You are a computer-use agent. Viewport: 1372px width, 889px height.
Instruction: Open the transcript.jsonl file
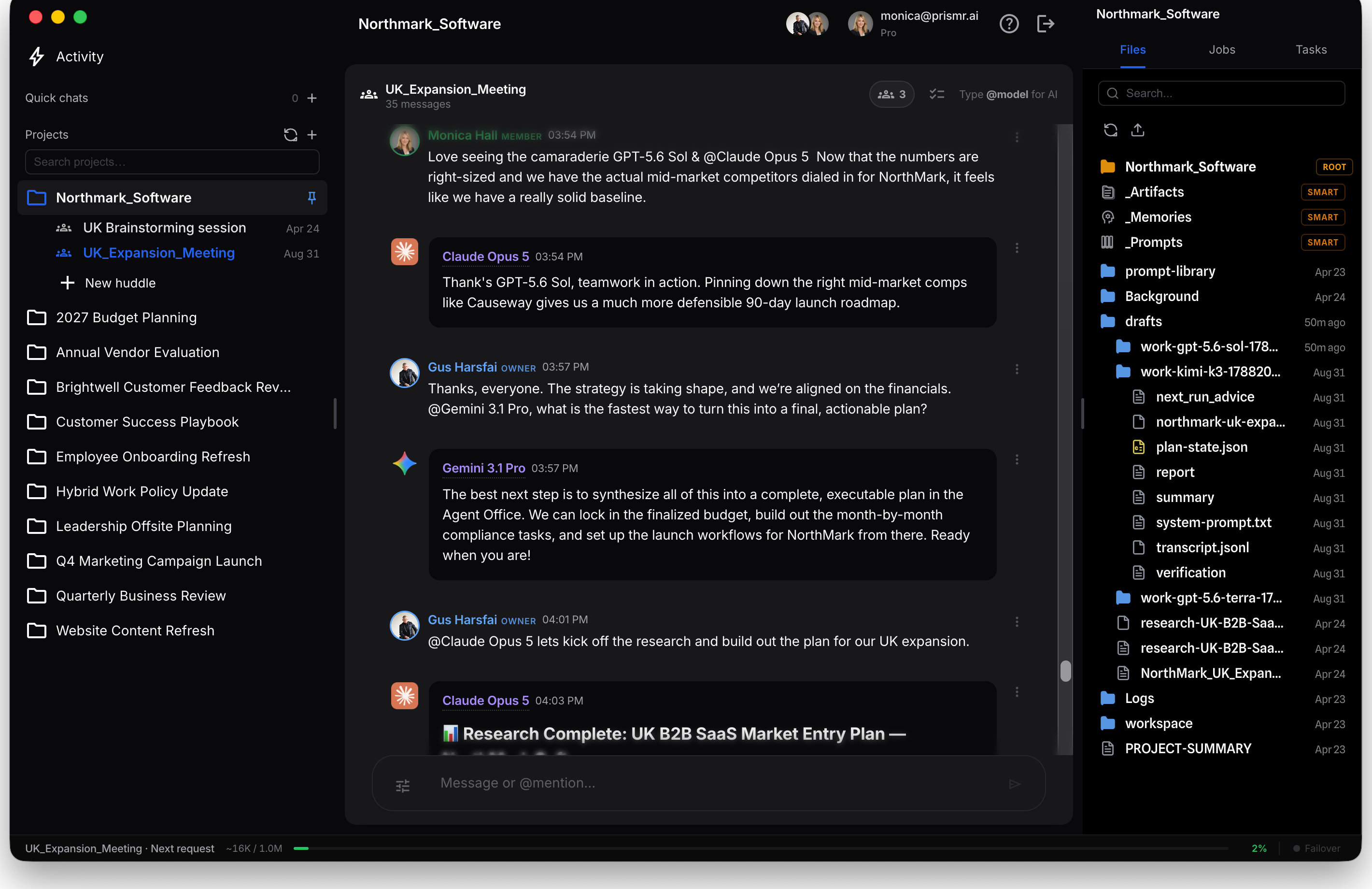[1238, 548]
